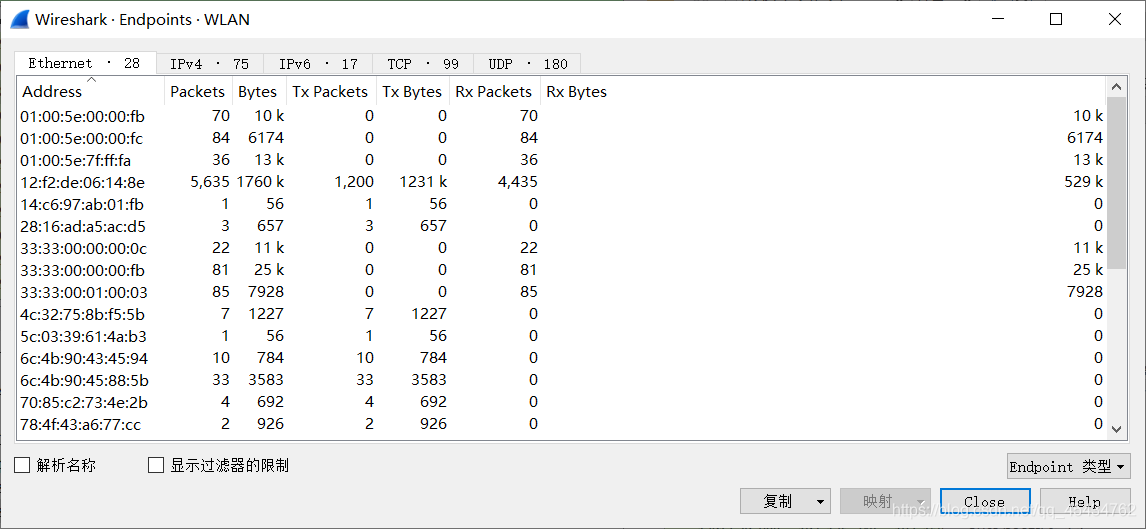Select row 33:33:00:00:00:fb
This screenshot has height=529, width=1146.
tap(561, 270)
